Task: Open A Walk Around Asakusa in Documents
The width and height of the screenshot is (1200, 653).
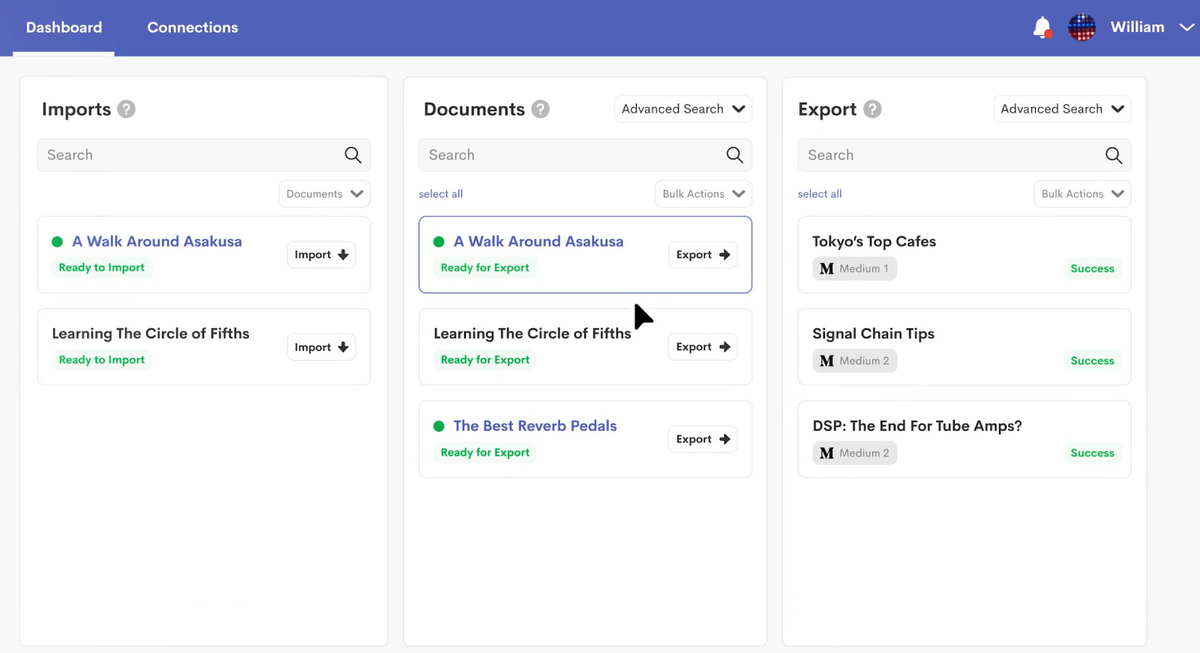Action: coord(538,241)
